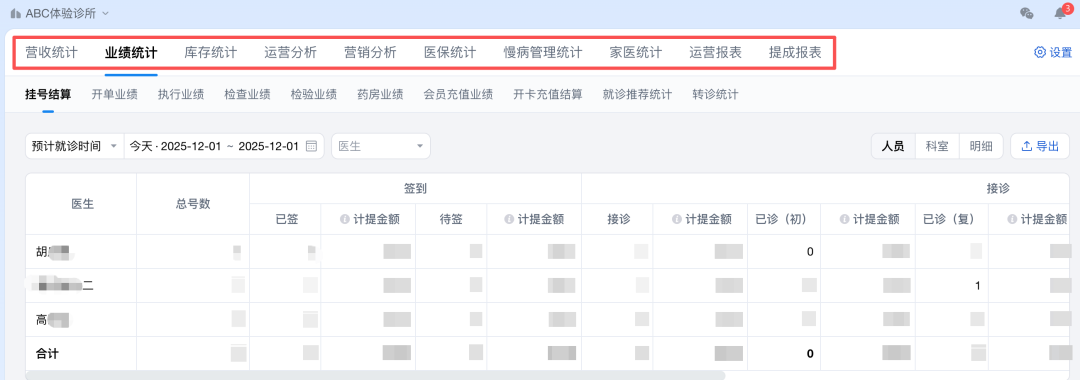Open the 慢病管理统计 tab
This screenshot has width=1080, height=380.
[543, 53]
